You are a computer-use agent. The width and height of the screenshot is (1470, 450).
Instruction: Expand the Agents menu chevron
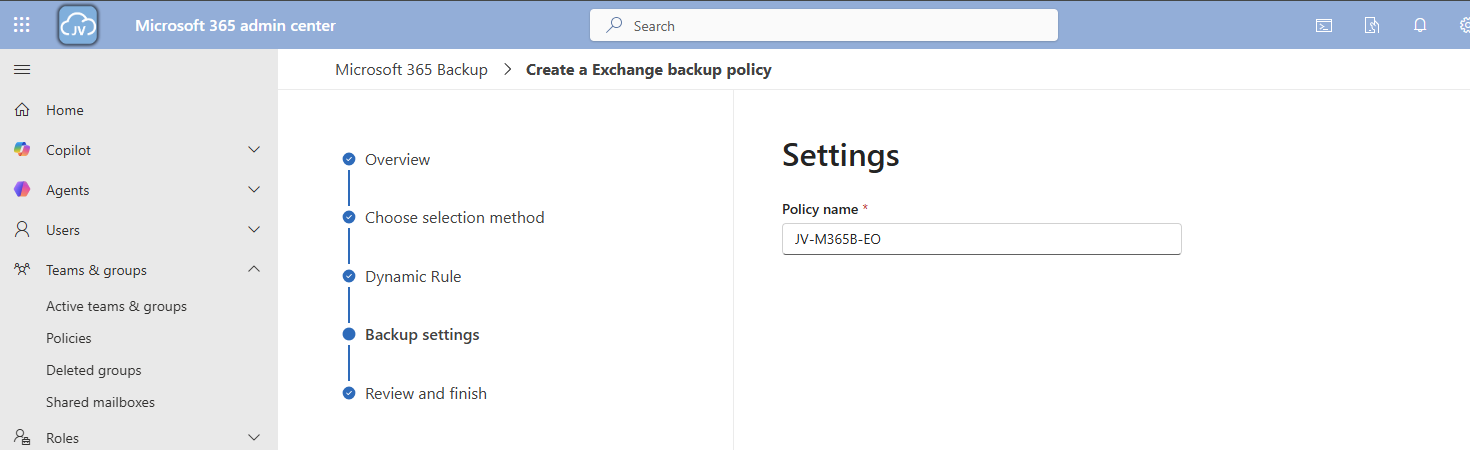click(254, 190)
